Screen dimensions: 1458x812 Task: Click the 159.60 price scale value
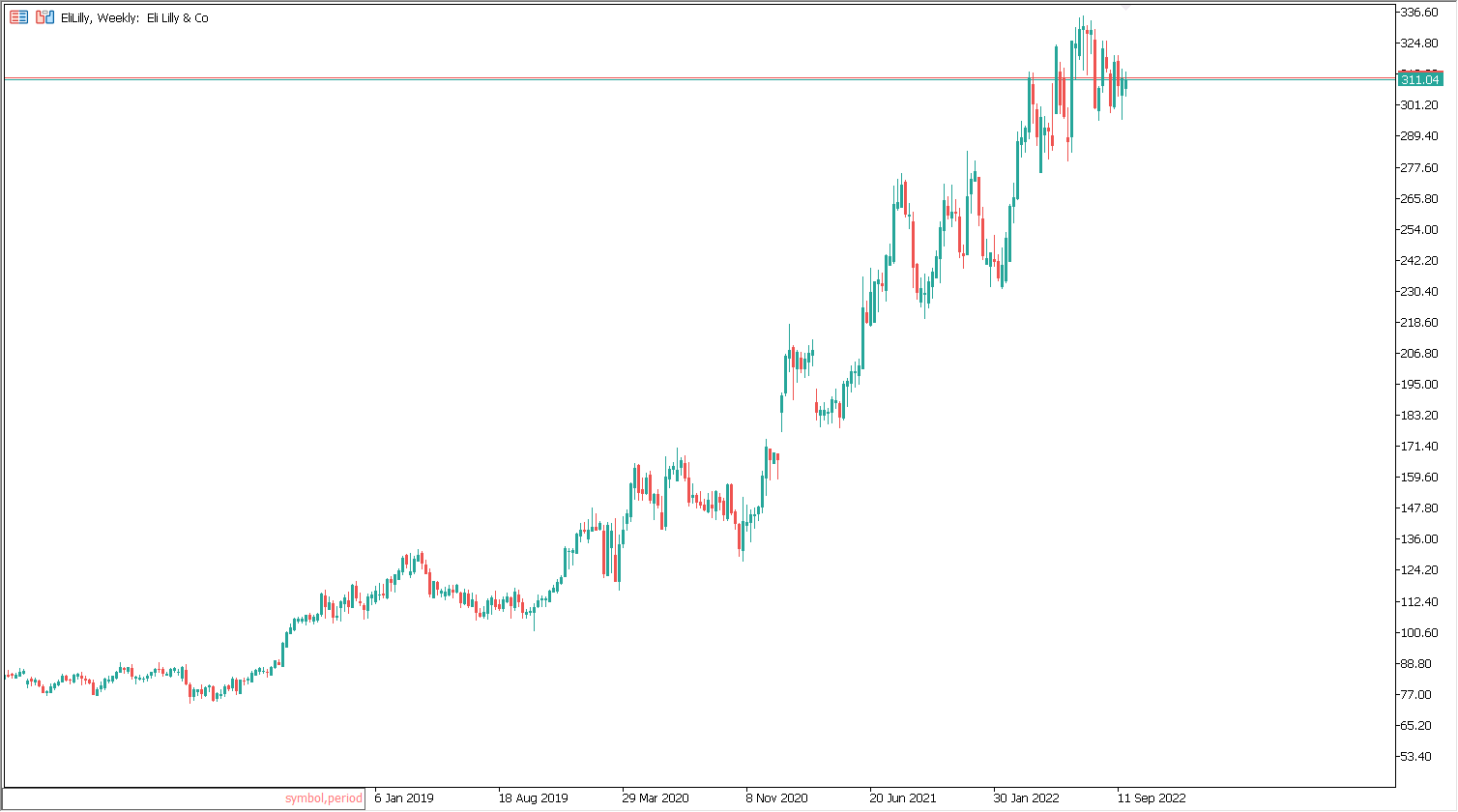point(1420,478)
